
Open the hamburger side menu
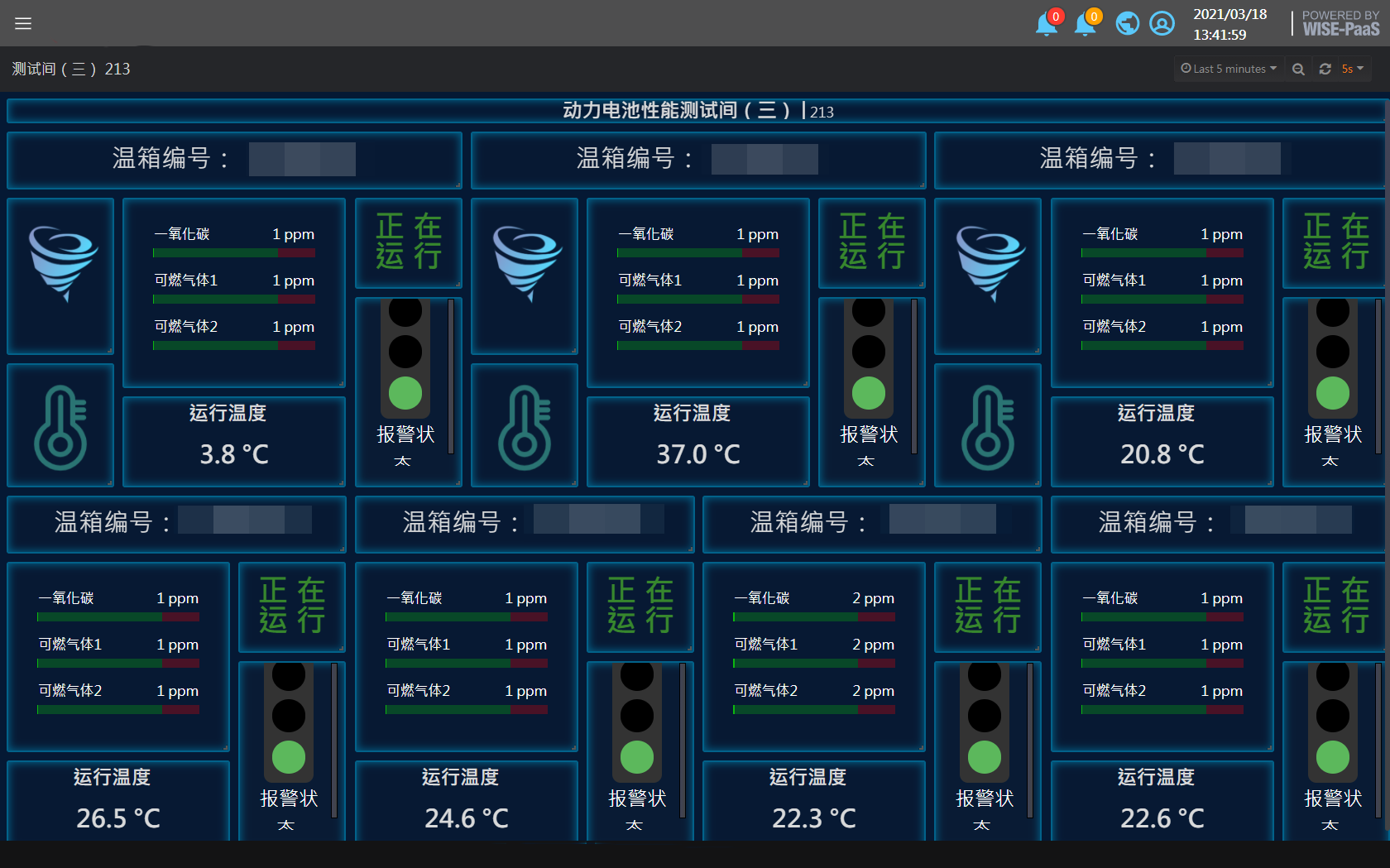coord(23,23)
